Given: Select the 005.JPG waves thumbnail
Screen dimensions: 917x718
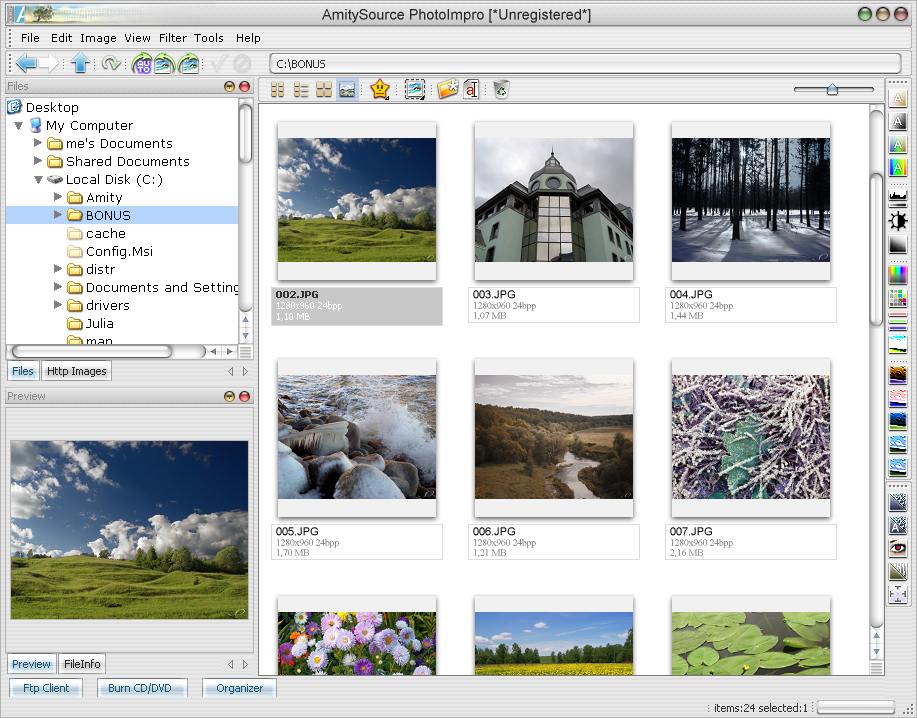Looking at the screenshot, I should click(357, 437).
